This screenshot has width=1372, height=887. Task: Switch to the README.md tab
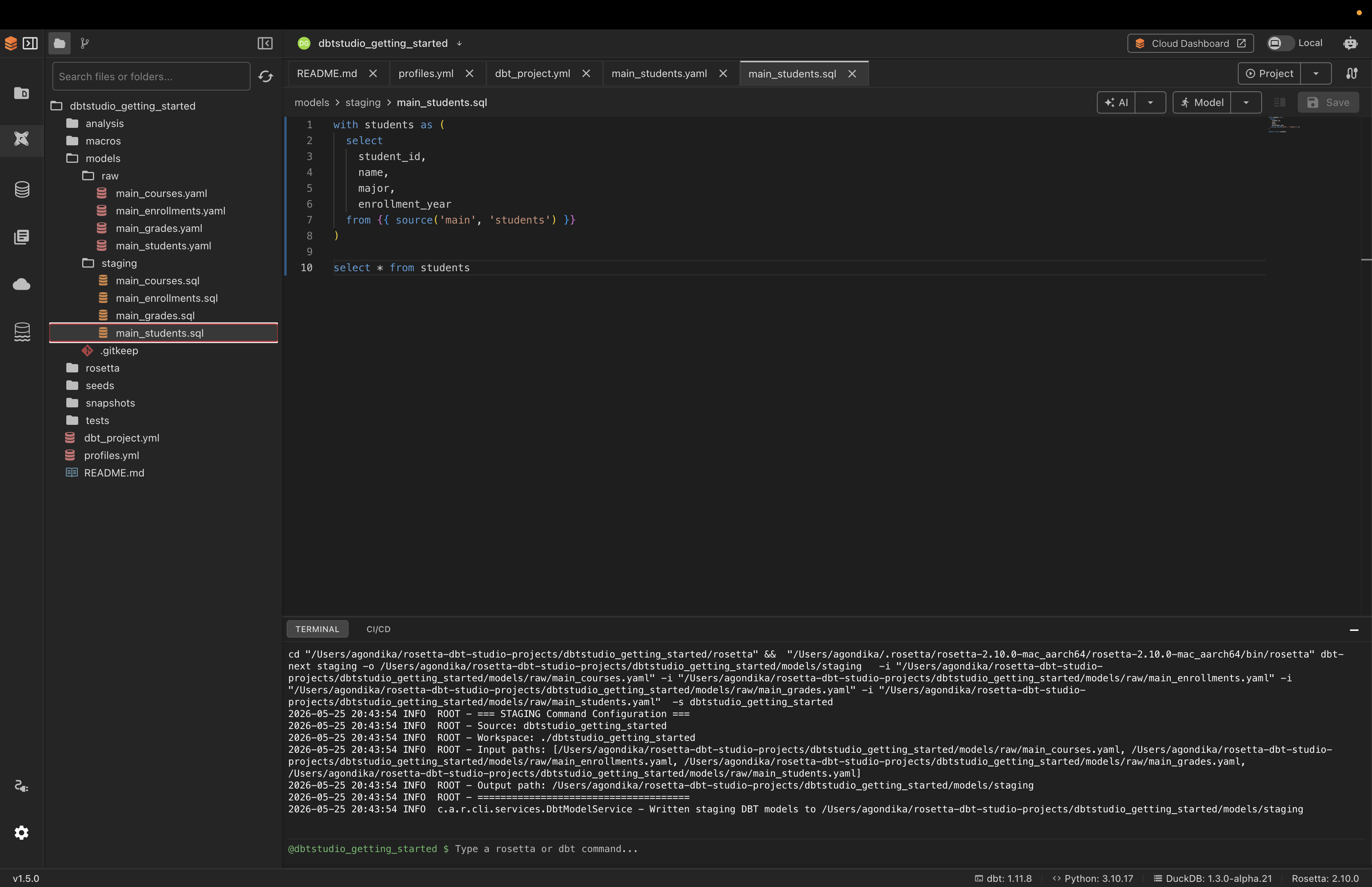327,74
